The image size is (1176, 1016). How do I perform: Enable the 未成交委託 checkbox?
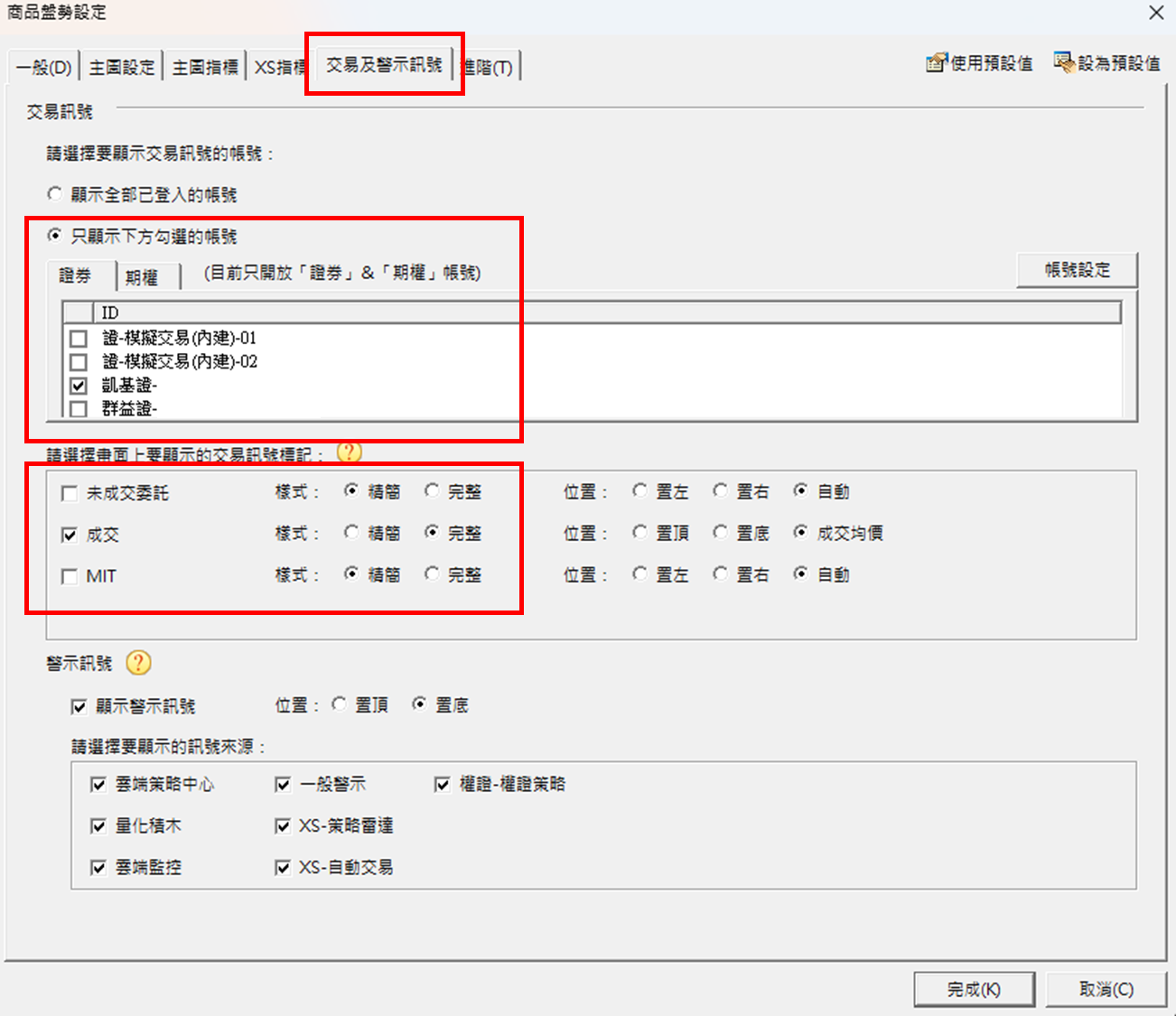coord(70,493)
